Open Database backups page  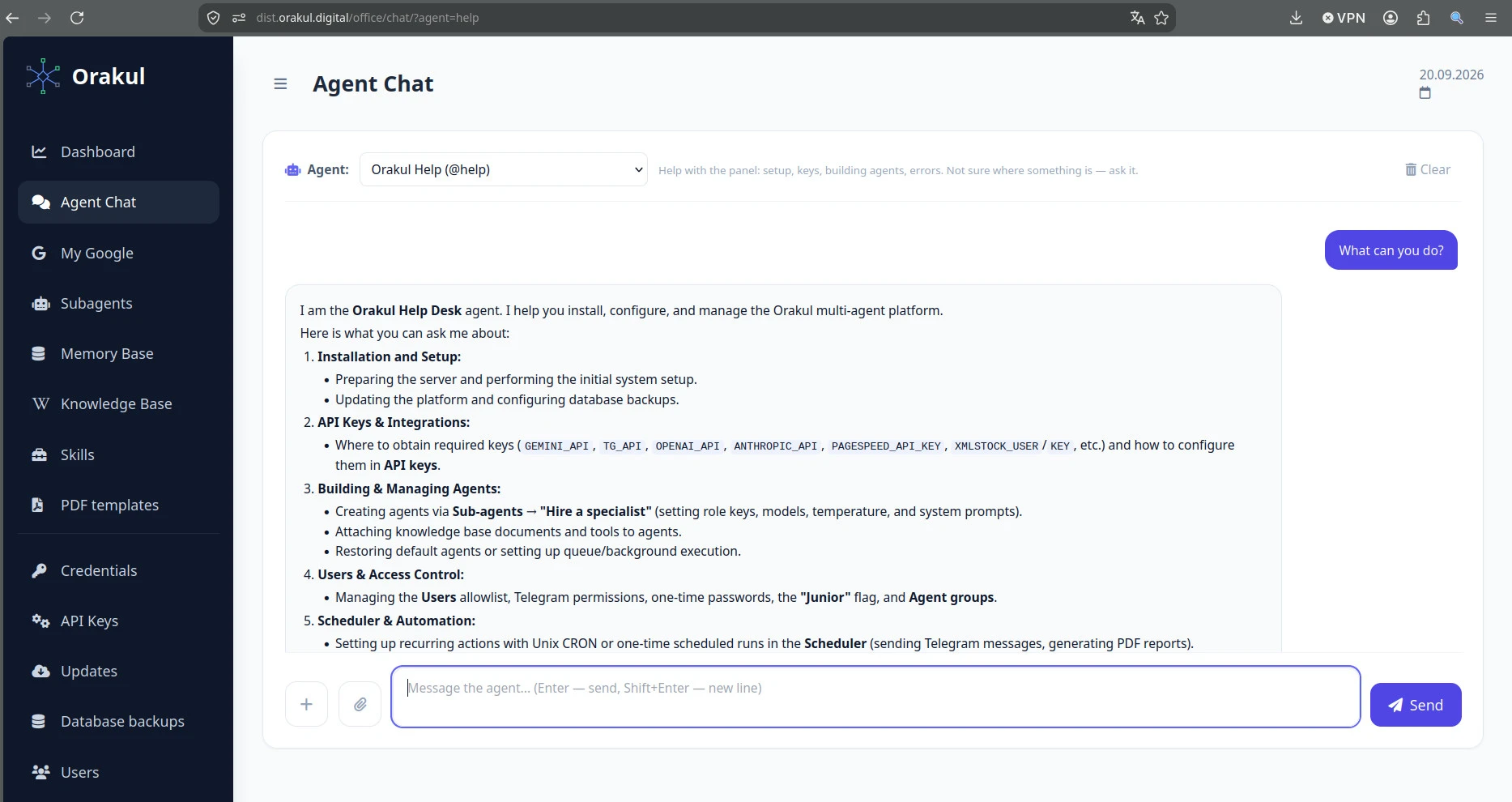118,721
